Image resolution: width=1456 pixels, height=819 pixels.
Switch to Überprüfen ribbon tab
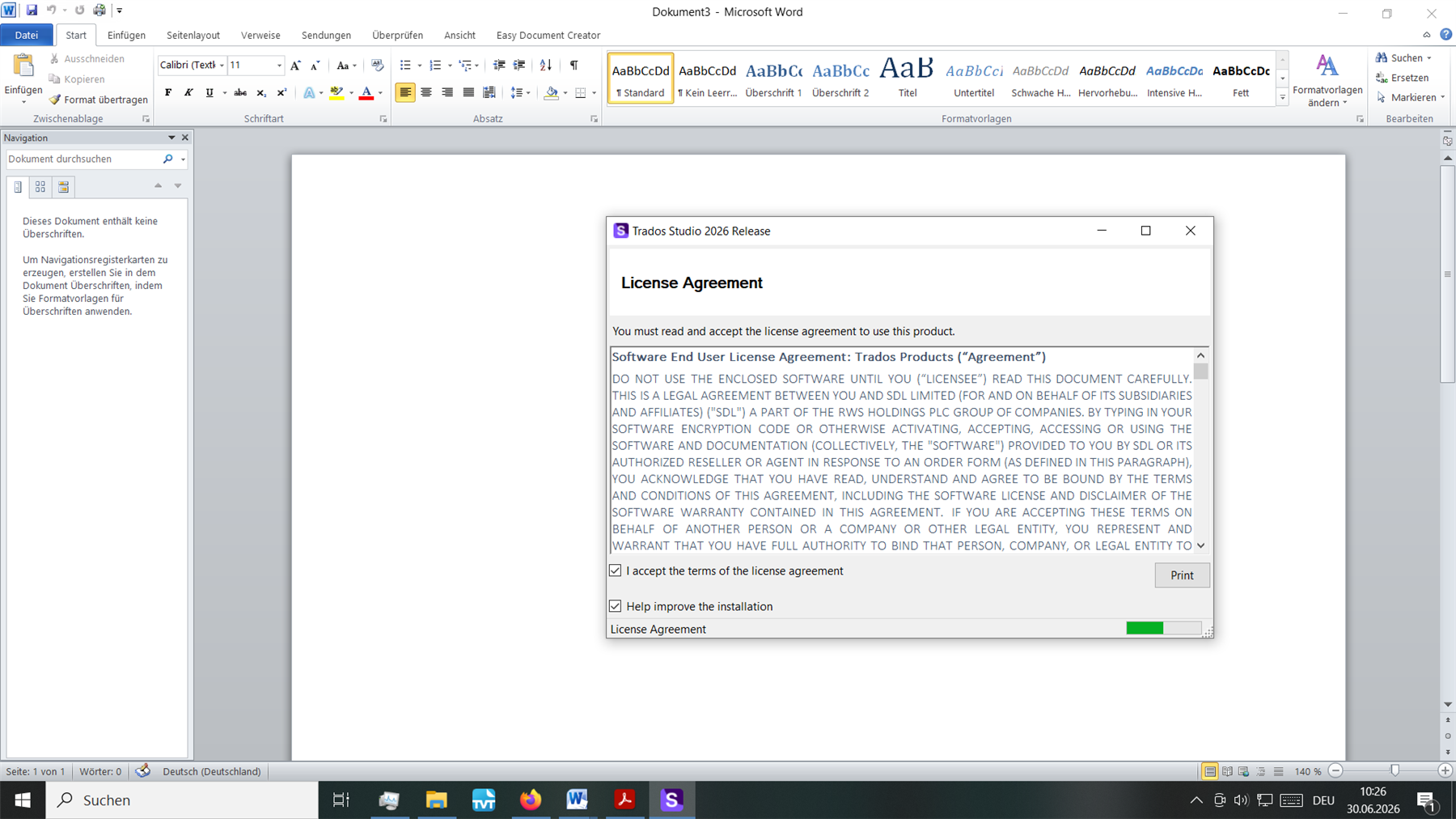tap(397, 35)
